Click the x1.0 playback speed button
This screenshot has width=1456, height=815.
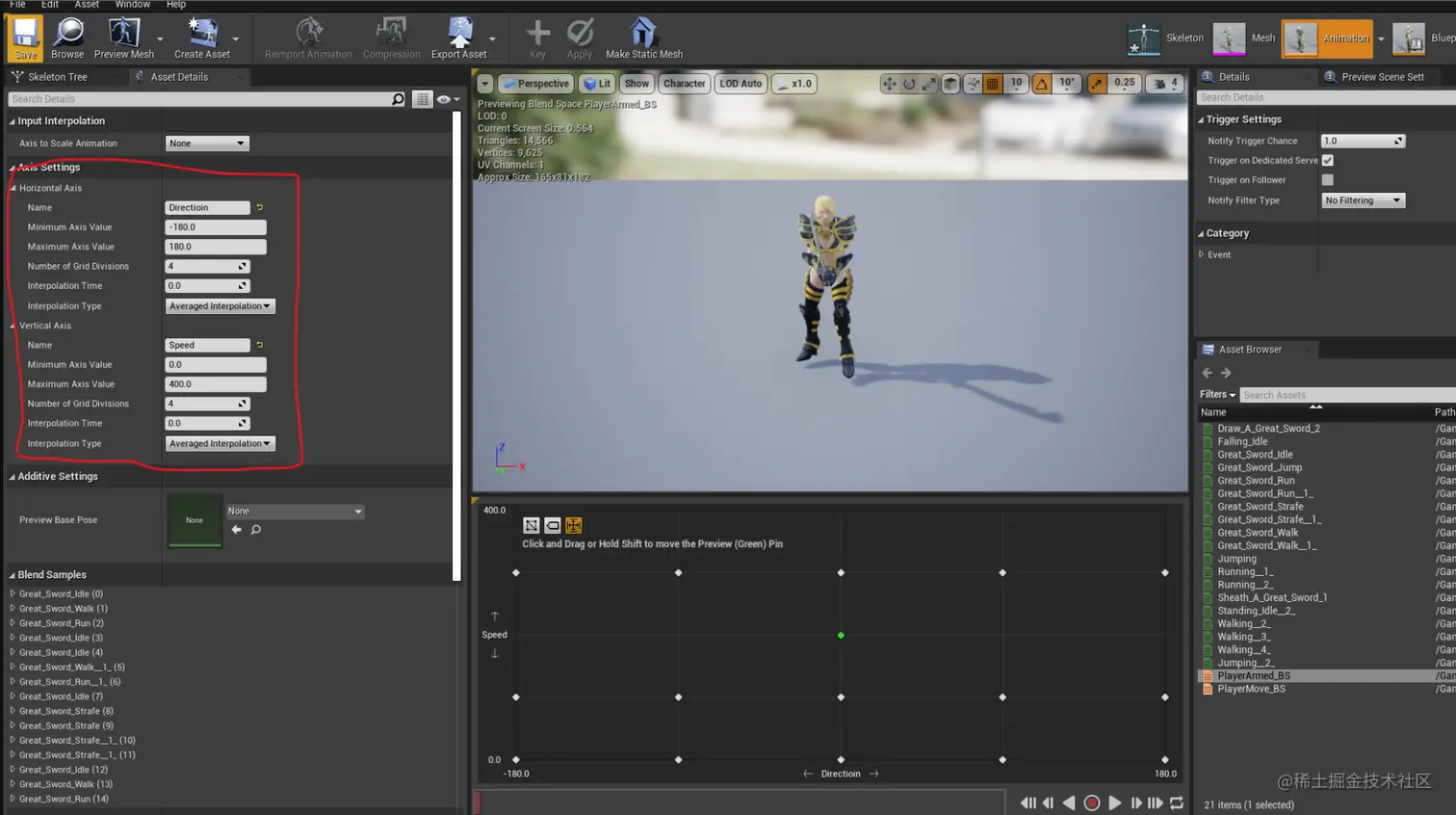(x=794, y=84)
